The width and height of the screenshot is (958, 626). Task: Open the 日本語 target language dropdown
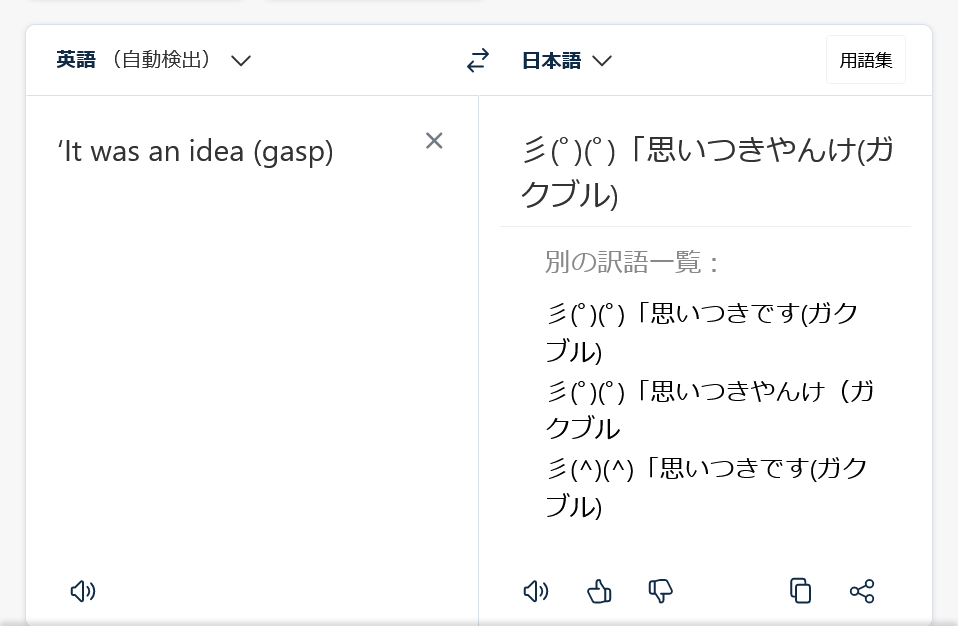(x=553, y=61)
